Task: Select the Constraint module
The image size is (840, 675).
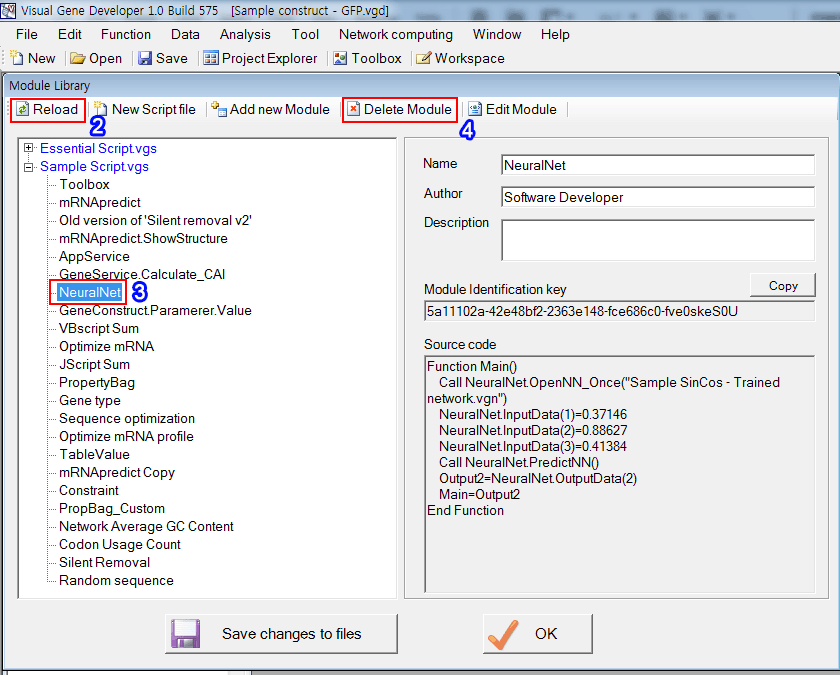Action: pyautogui.click(x=89, y=491)
